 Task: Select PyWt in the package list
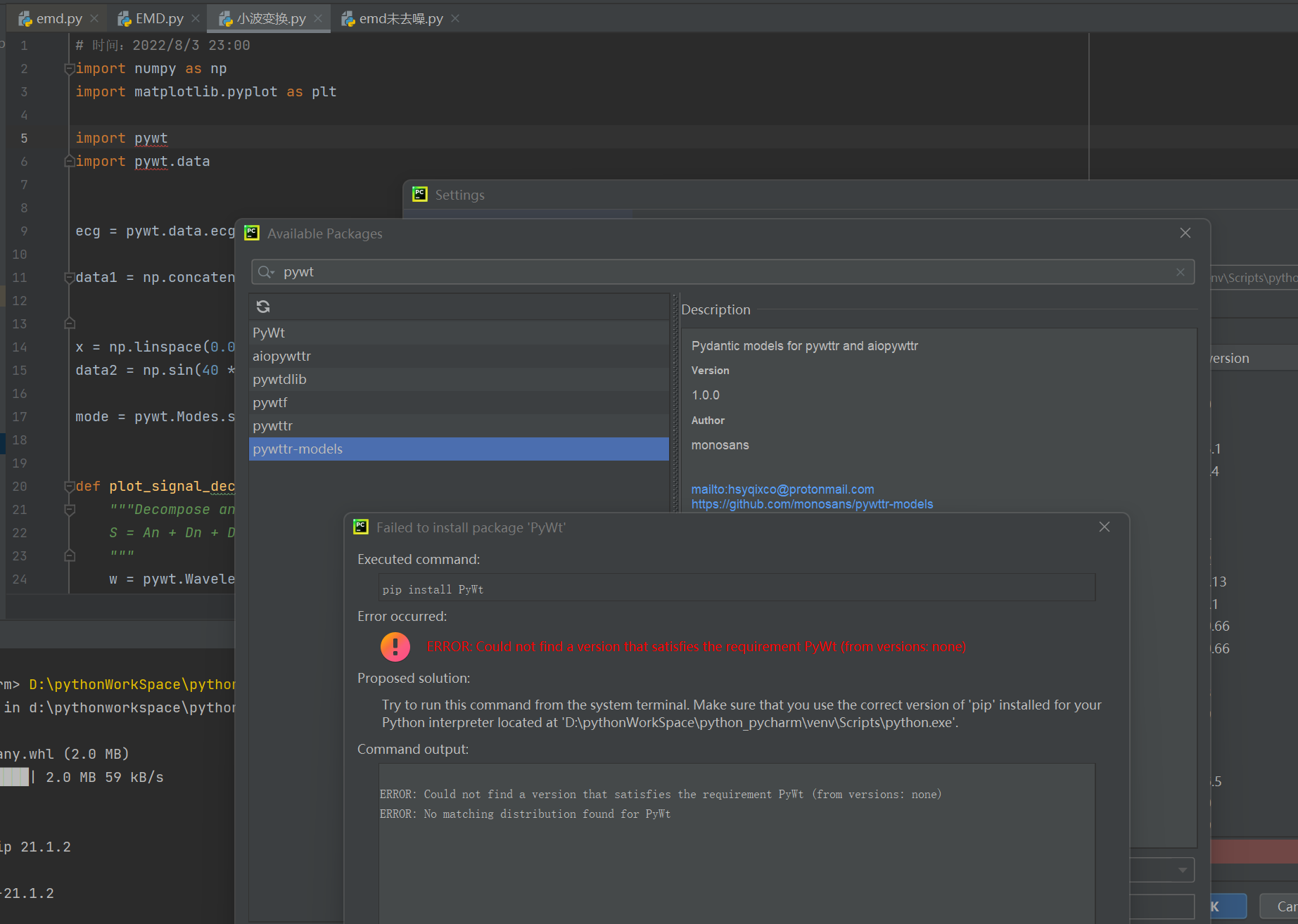[x=459, y=333]
